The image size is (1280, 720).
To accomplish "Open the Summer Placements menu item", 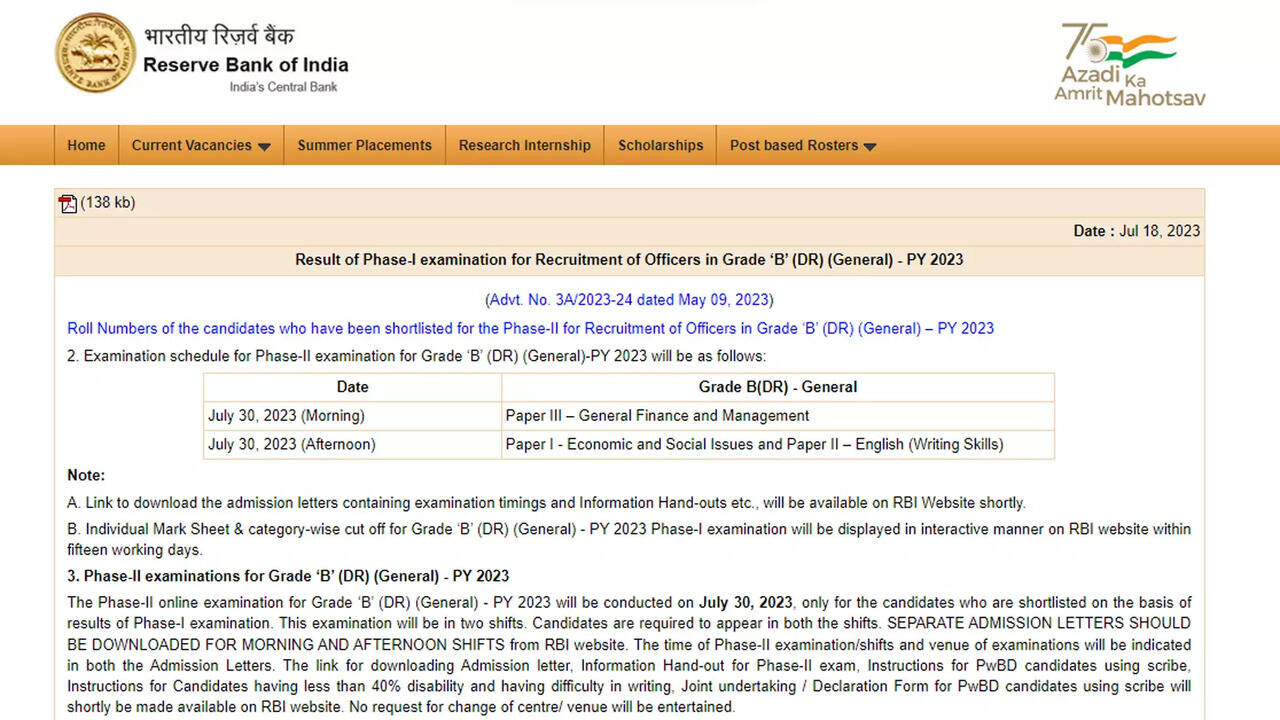I will tap(364, 145).
